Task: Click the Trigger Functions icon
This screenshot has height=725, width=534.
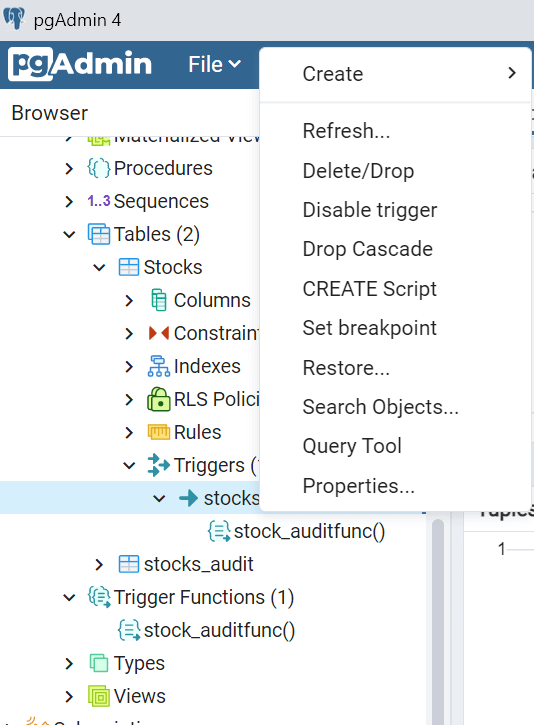Action: tap(99, 597)
